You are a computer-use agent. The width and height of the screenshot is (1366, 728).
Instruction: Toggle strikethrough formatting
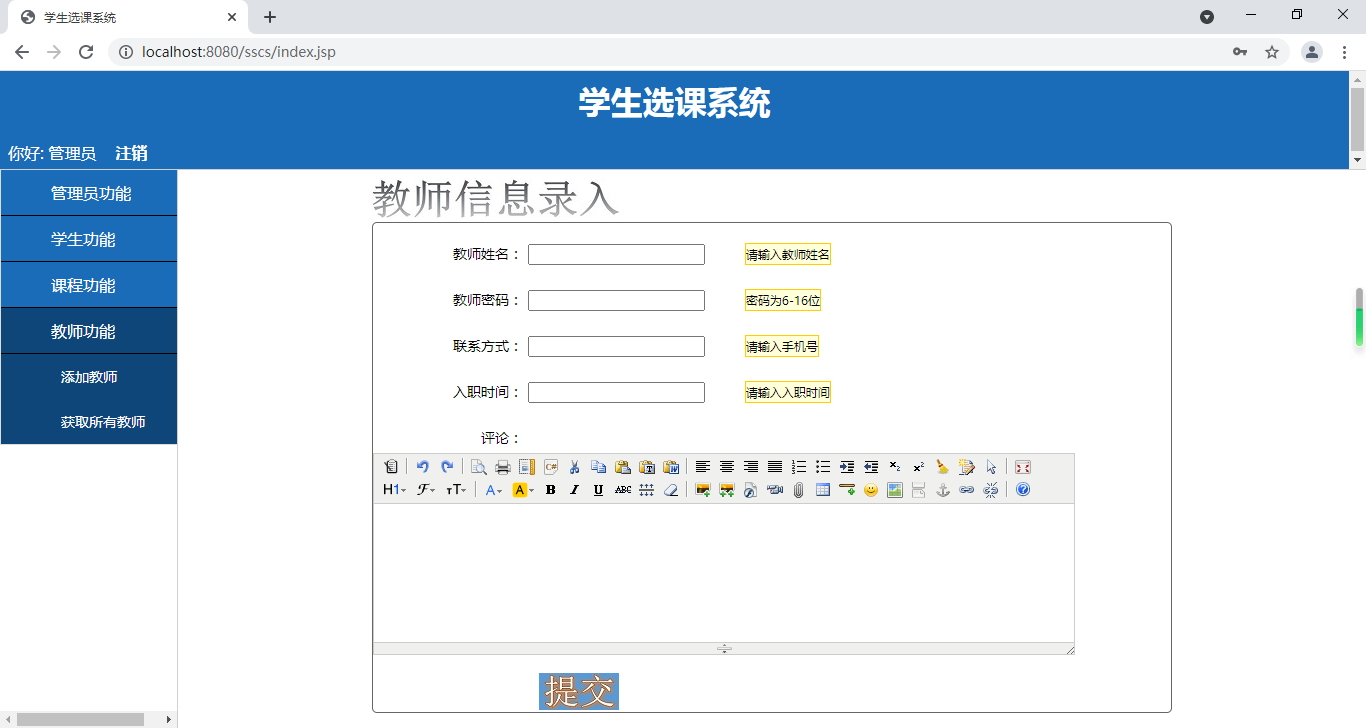click(x=623, y=490)
